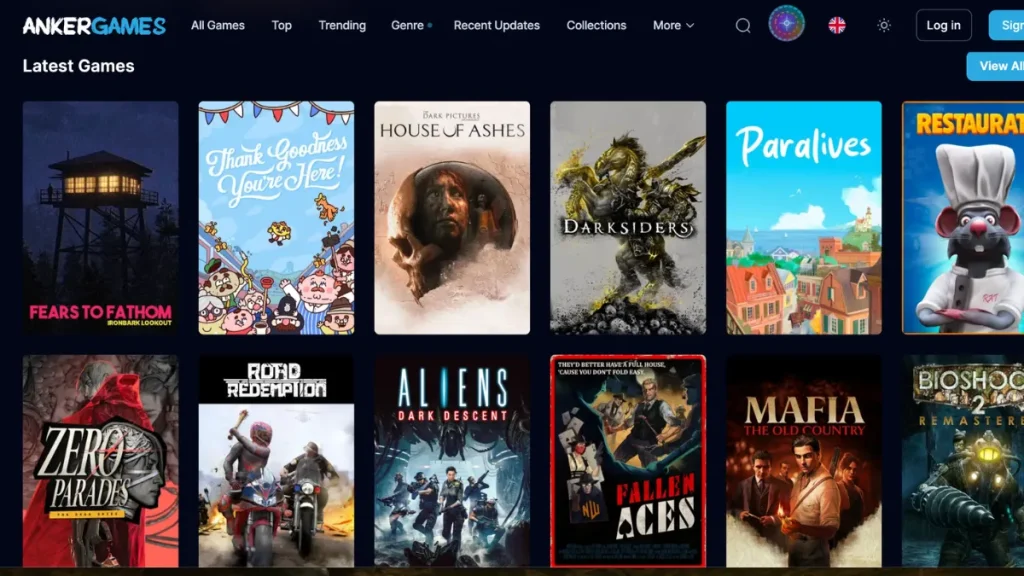1024x576 pixels.
Task: Go to All Games
Action: (217, 25)
